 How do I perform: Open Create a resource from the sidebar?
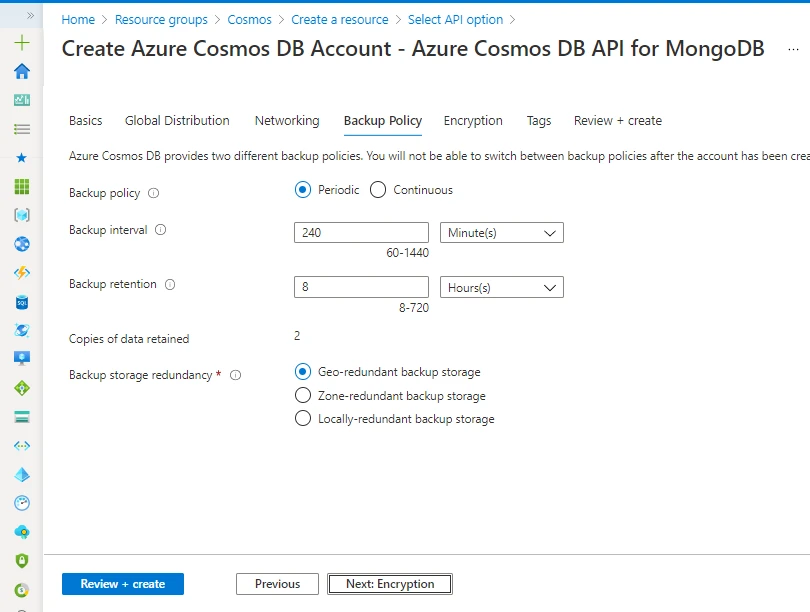(x=22, y=44)
